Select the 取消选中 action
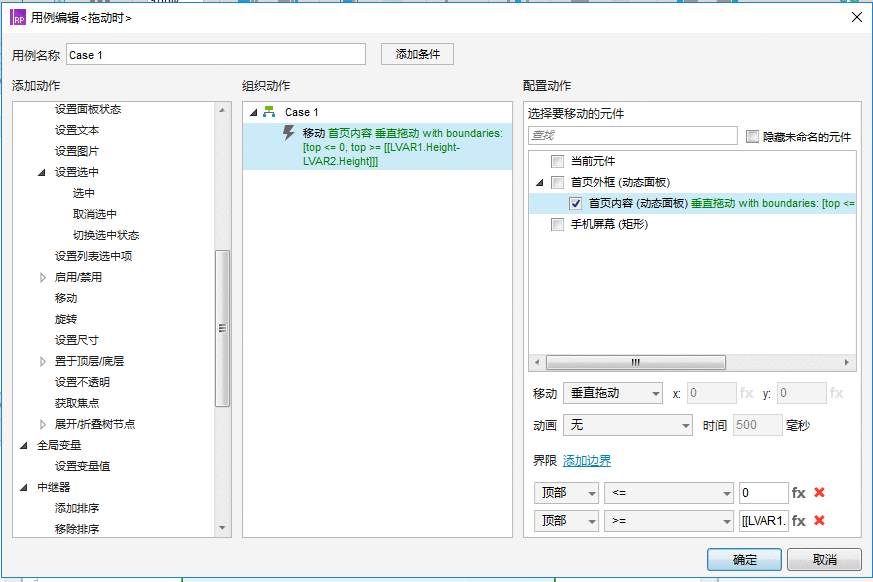 (x=95, y=214)
